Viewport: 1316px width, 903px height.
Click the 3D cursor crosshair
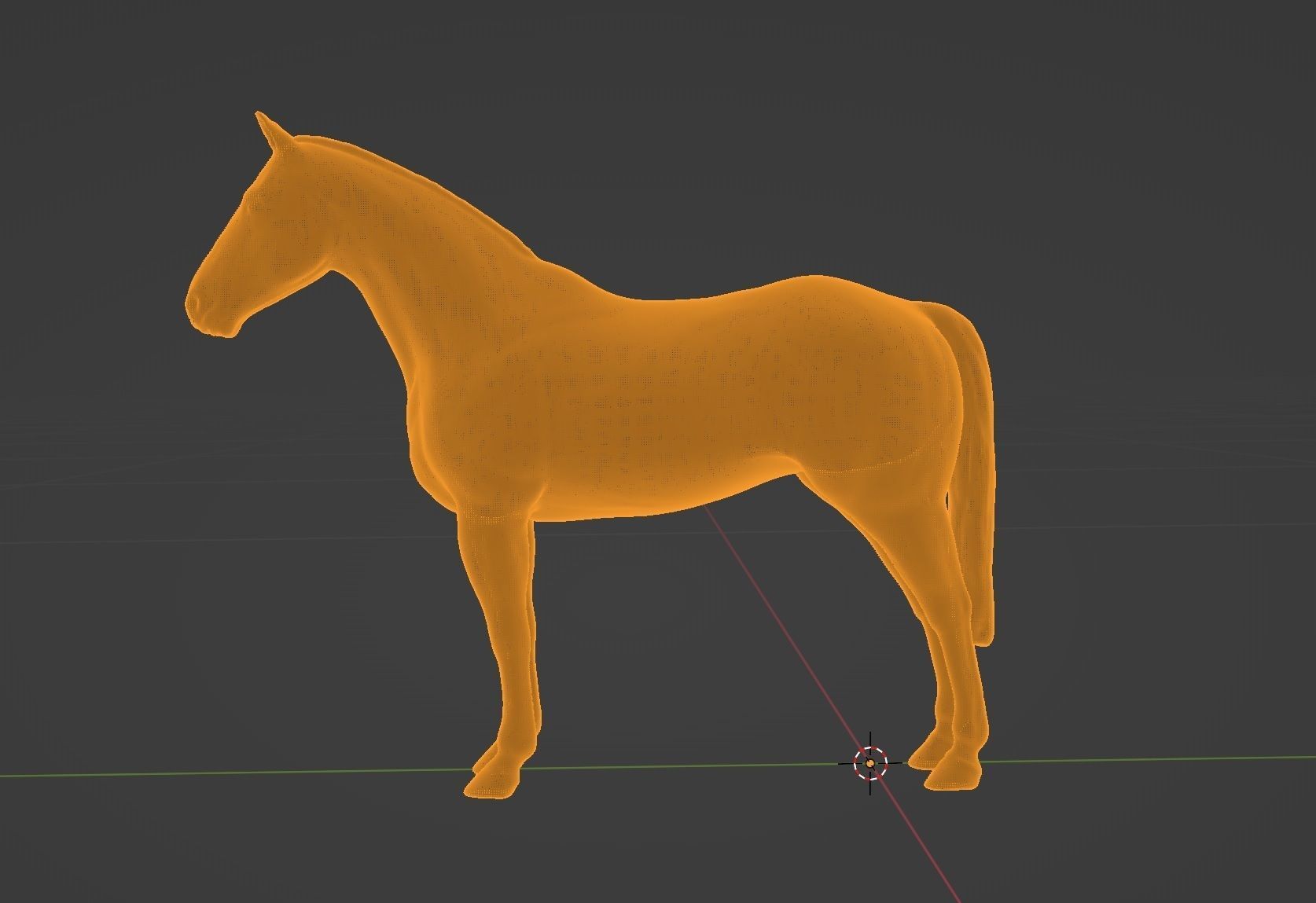coord(870,763)
